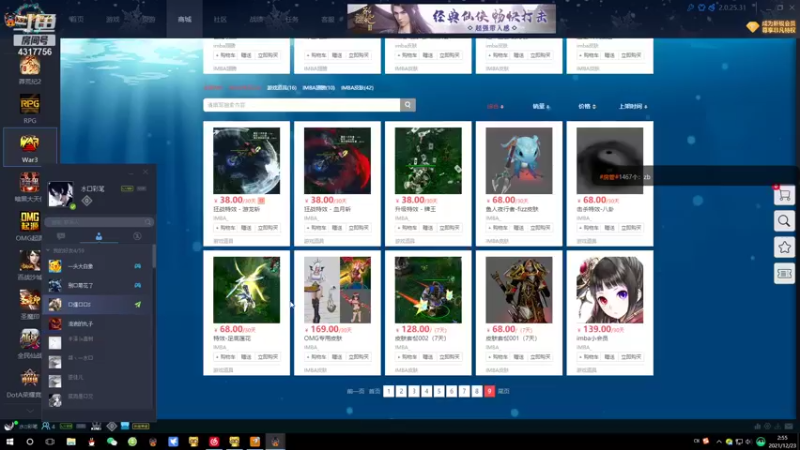Sort products by 价格
This screenshot has height=450, width=800.
pos(587,106)
